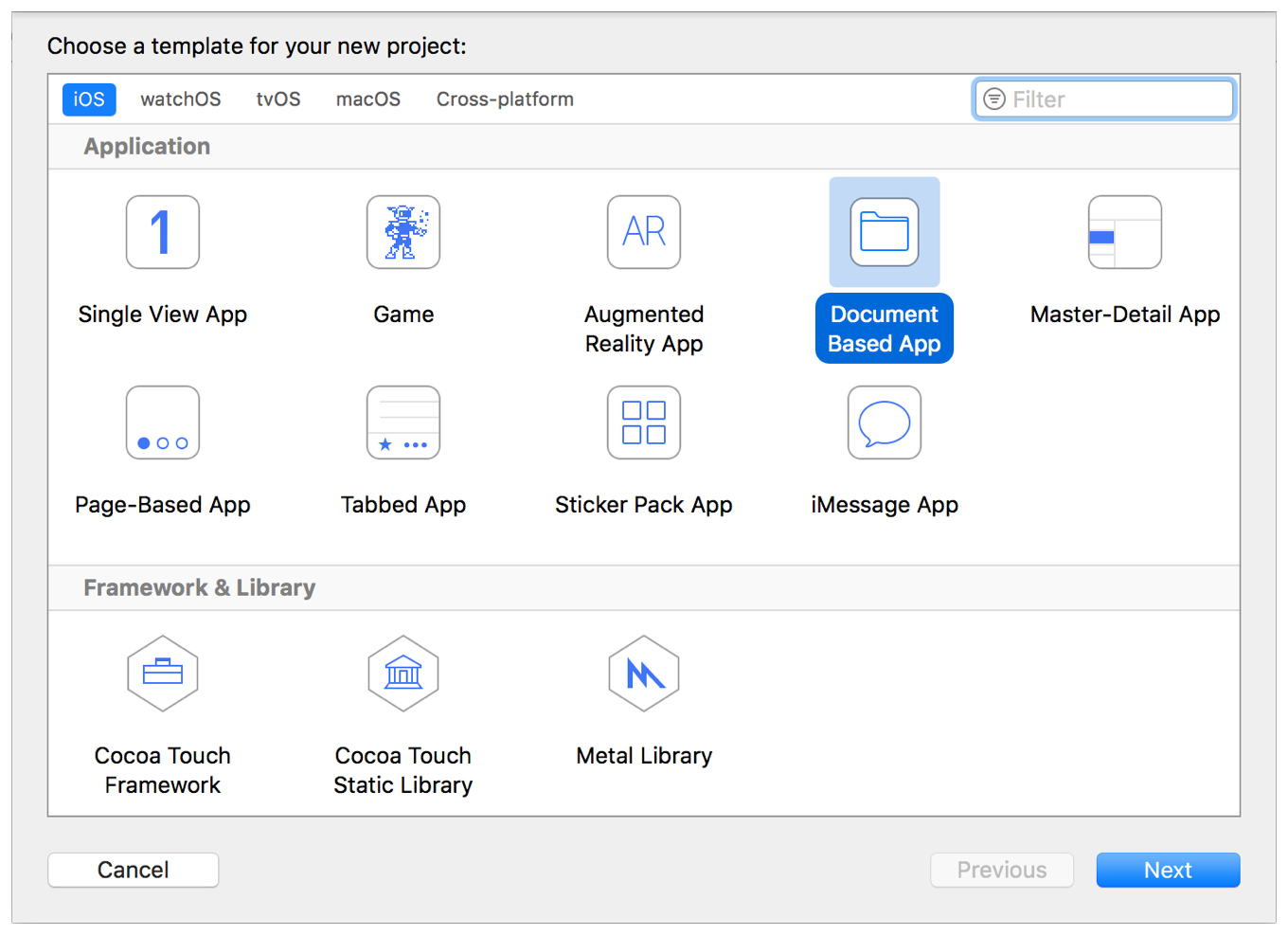Switch to the watchOS tab
The height and width of the screenshot is (935, 1288).
(180, 99)
